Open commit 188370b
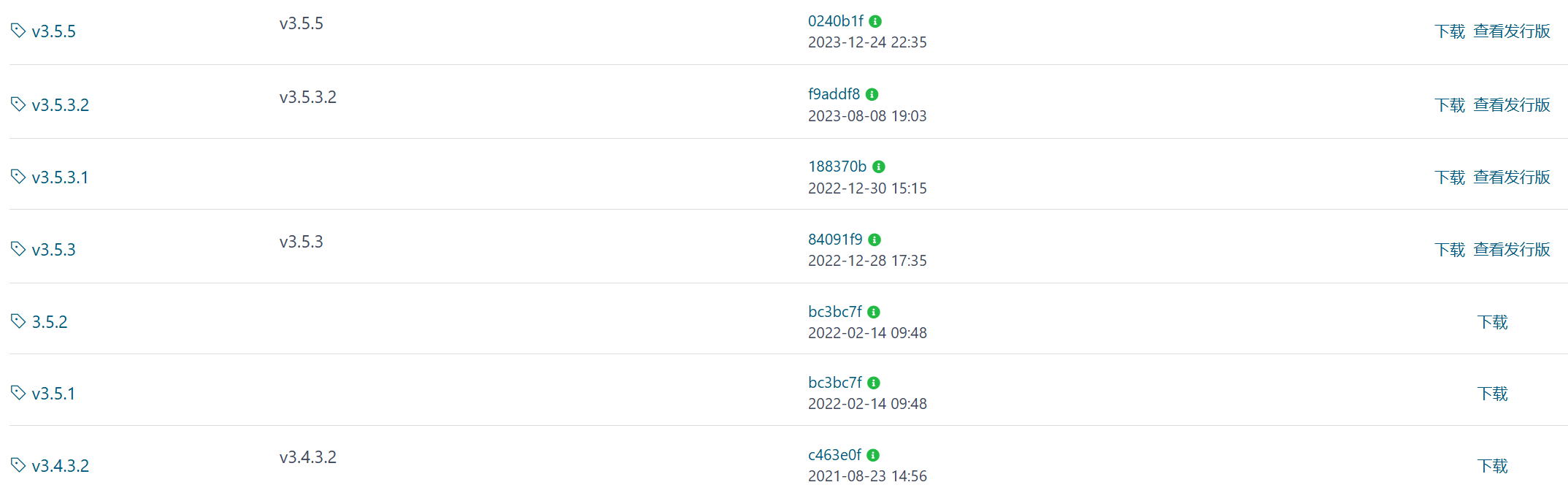Image resolution: width=1568 pixels, height=493 pixels. click(x=837, y=167)
